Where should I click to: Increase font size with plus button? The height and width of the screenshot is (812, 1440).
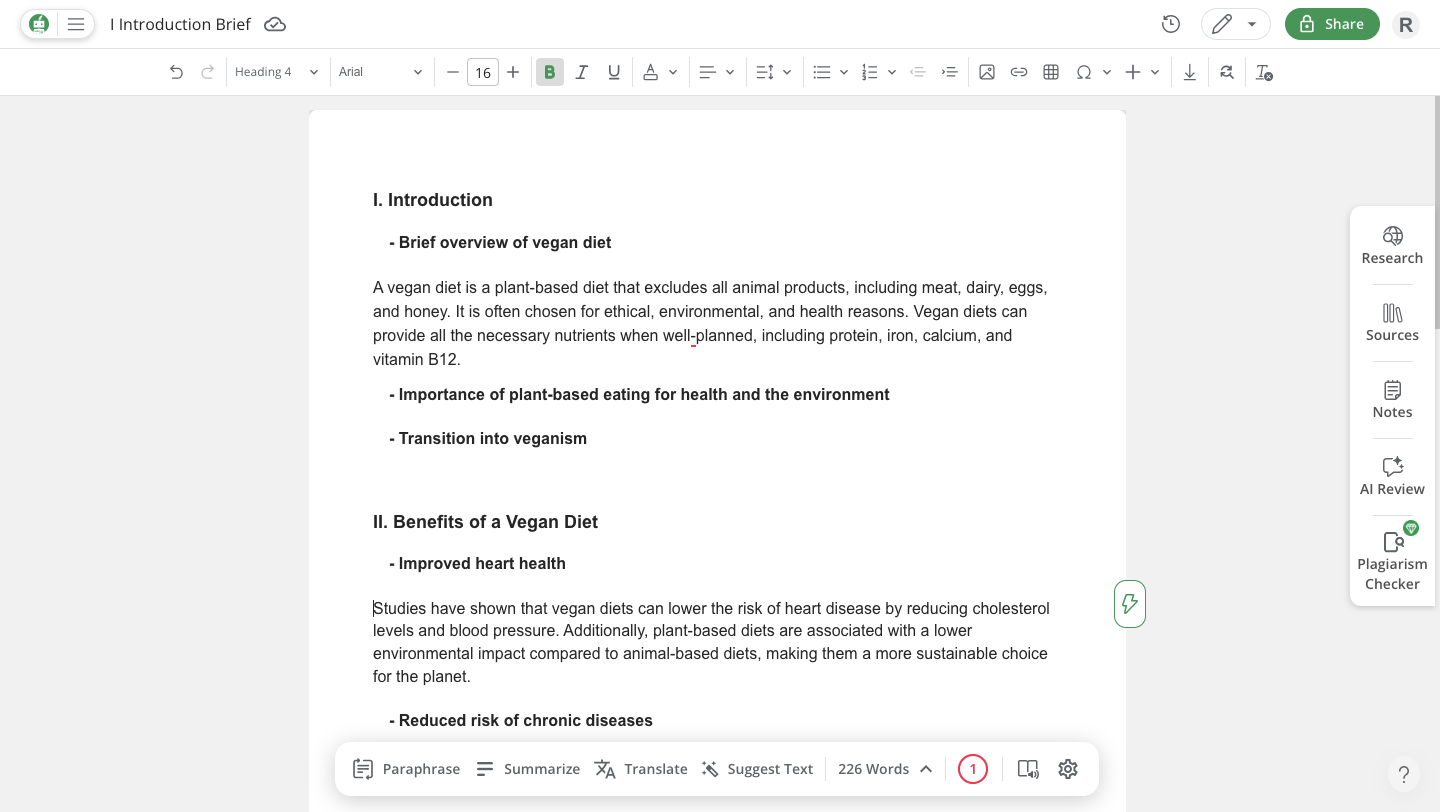[513, 72]
